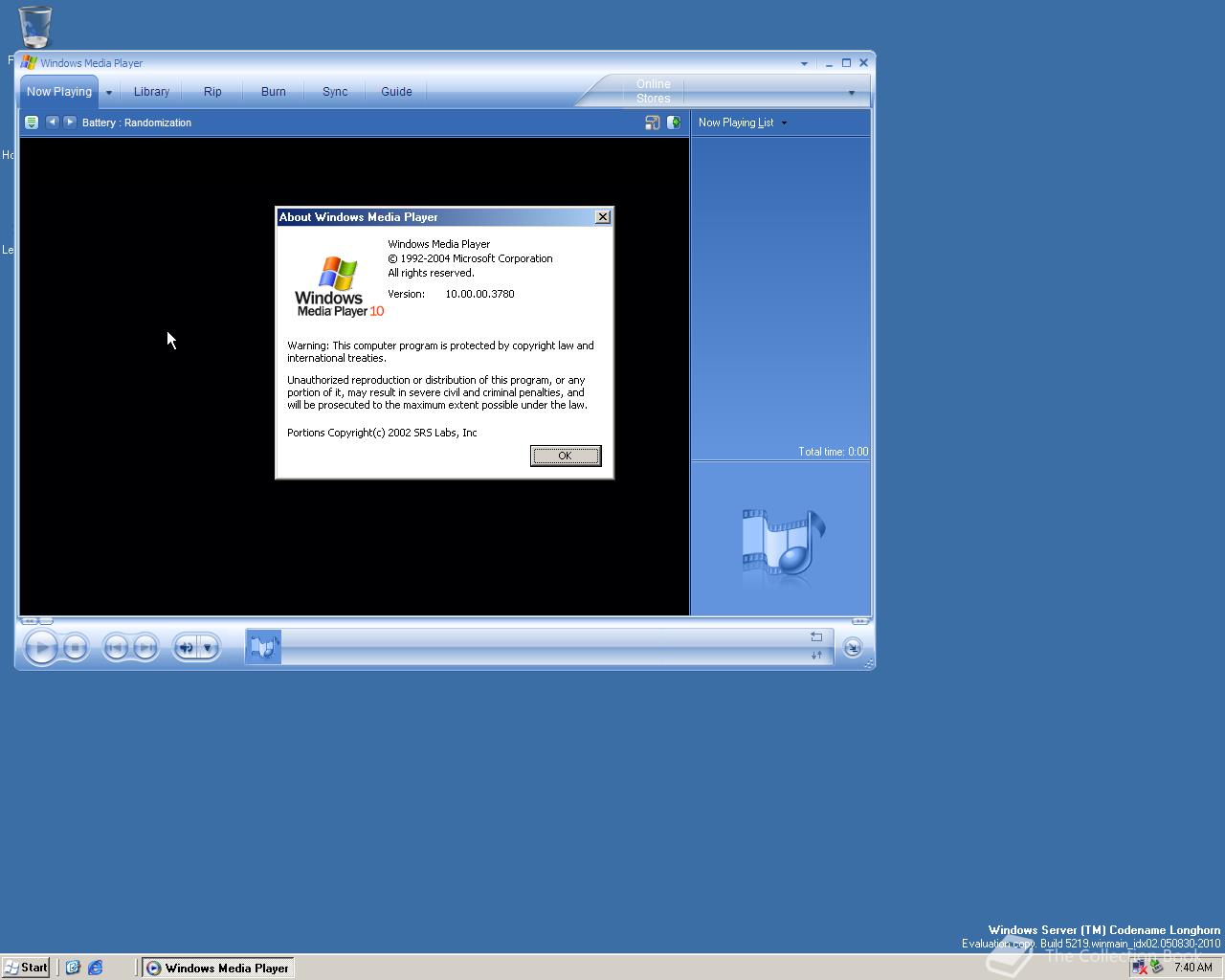Go to the previous track

tap(115, 648)
